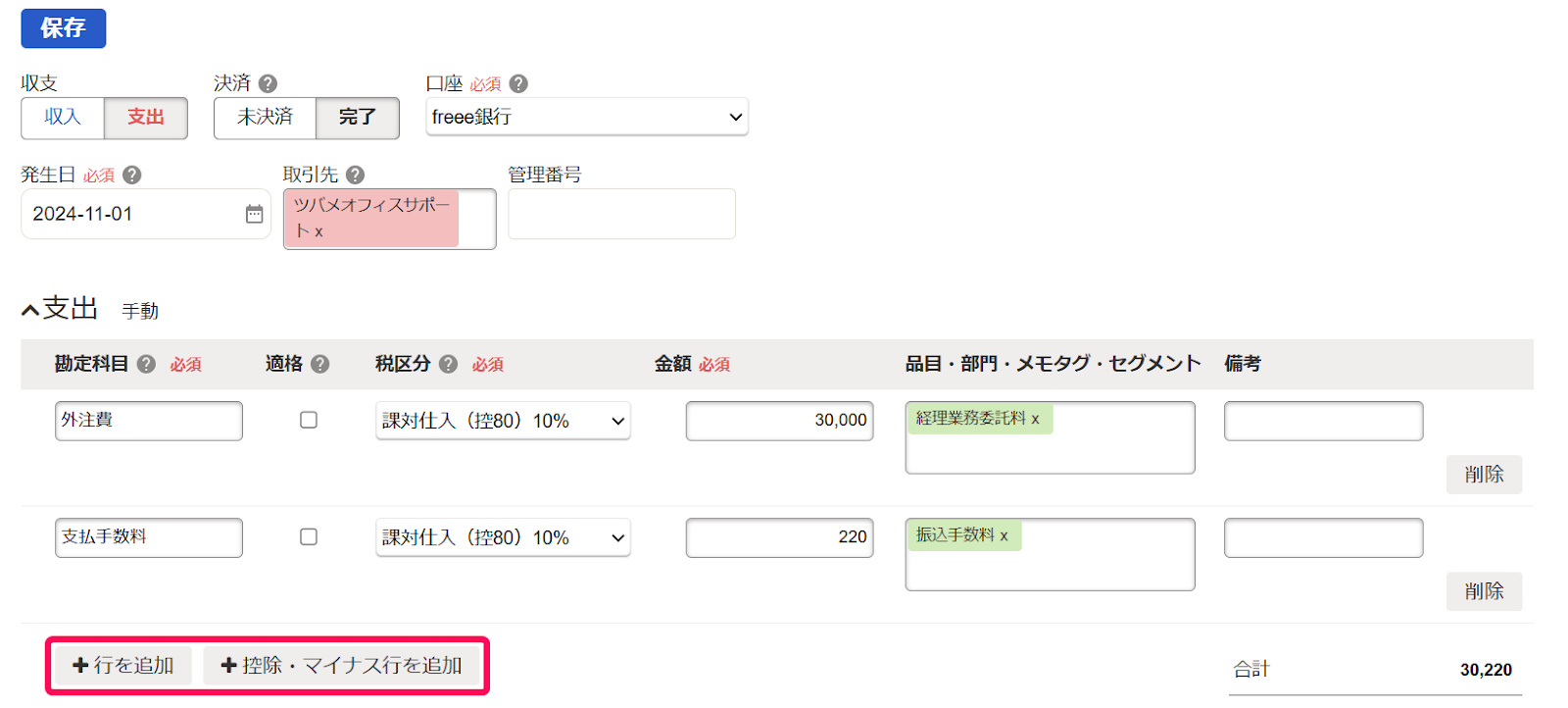Click help icon beside 発生日
This screenshot has height=708, width=1568.
coord(132,176)
